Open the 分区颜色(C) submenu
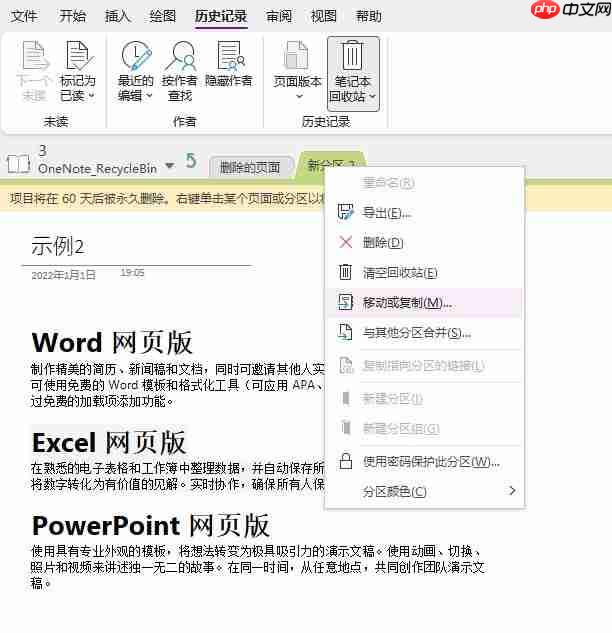612x633 pixels. (424, 491)
